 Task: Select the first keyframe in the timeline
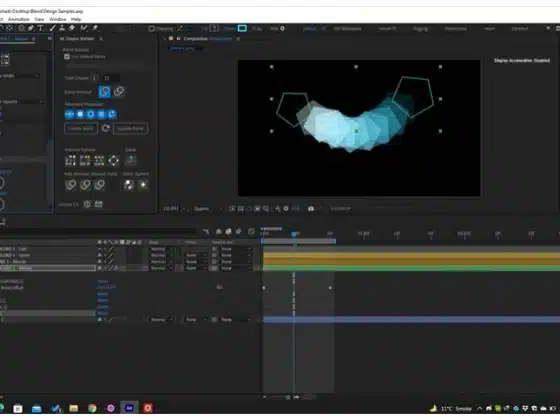(x=264, y=288)
